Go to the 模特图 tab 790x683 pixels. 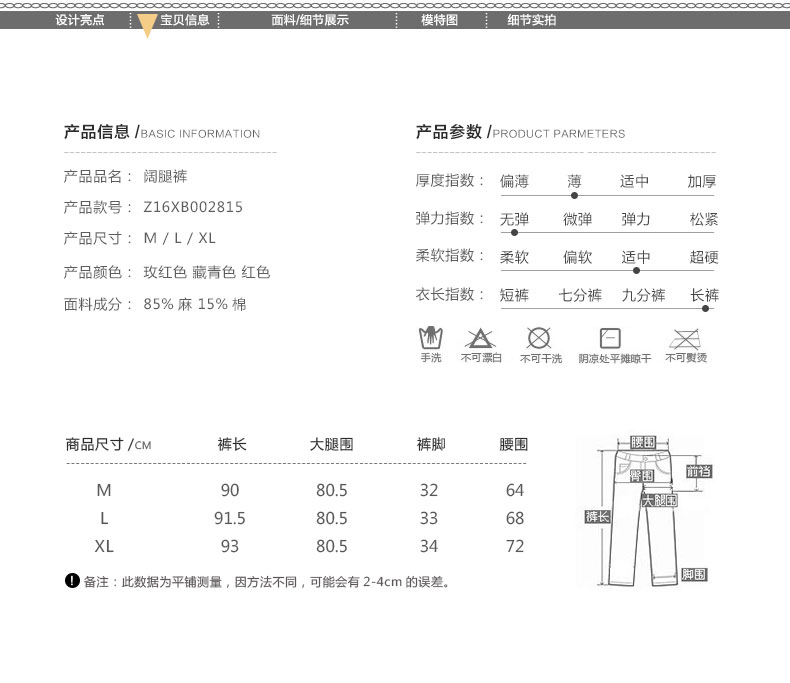(x=439, y=20)
